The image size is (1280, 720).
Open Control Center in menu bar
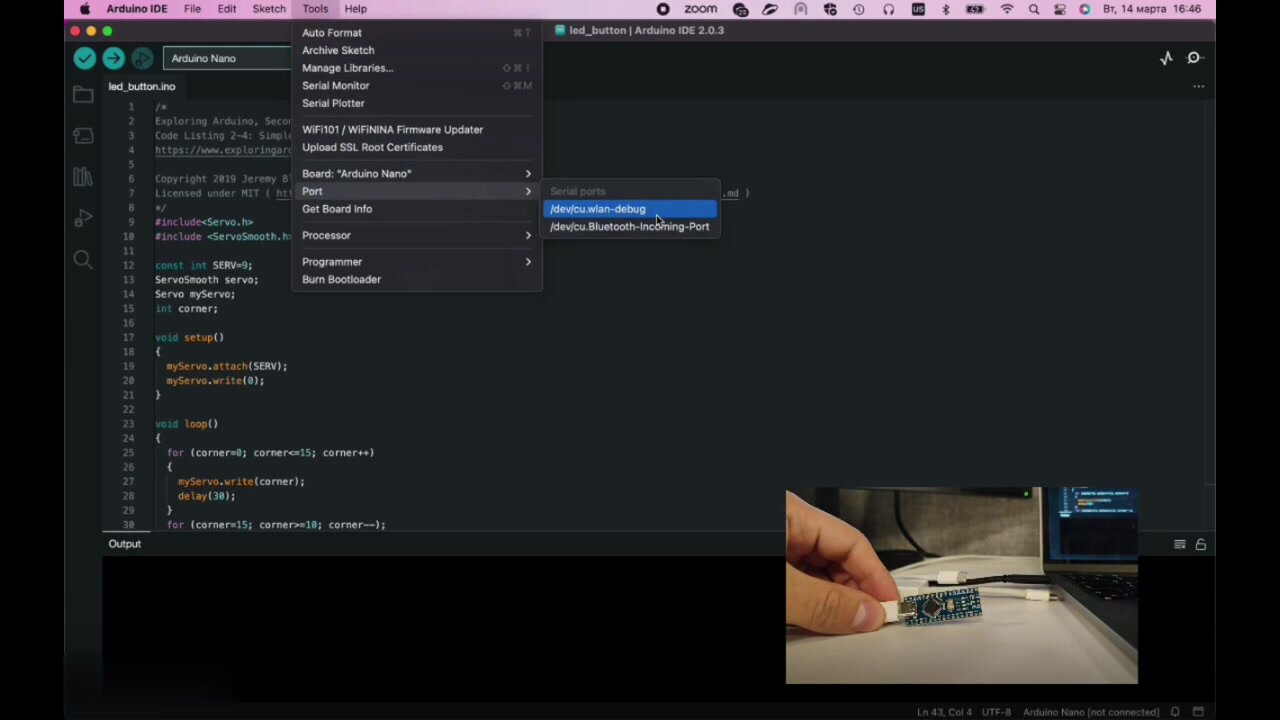pyautogui.click(x=1061, y=9)
